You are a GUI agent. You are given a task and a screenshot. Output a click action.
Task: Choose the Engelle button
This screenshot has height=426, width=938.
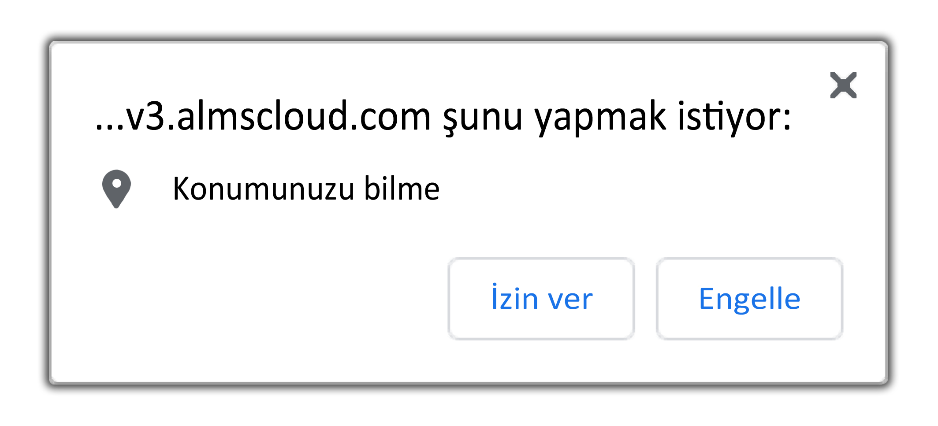pyautogui.click(x=750, y=299)
